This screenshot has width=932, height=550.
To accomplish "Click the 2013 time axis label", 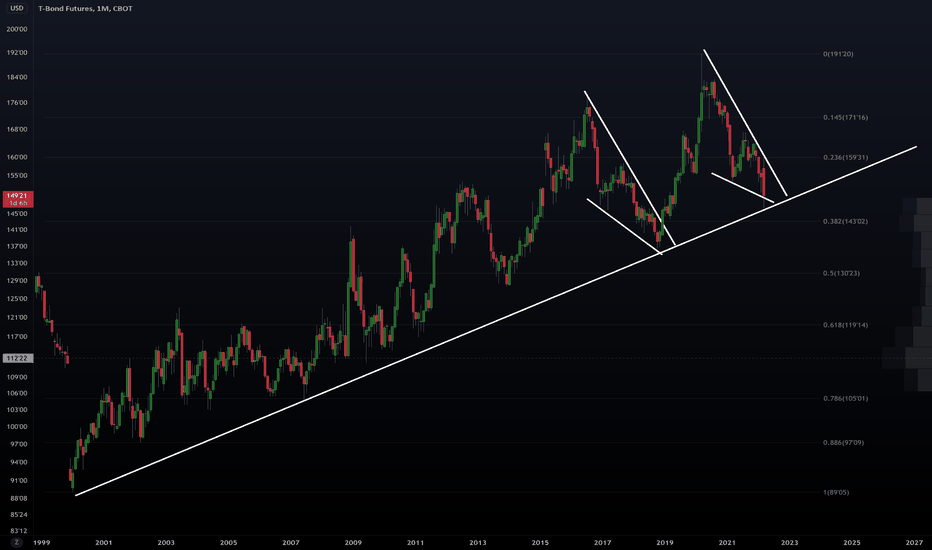I will click(478, 543).
